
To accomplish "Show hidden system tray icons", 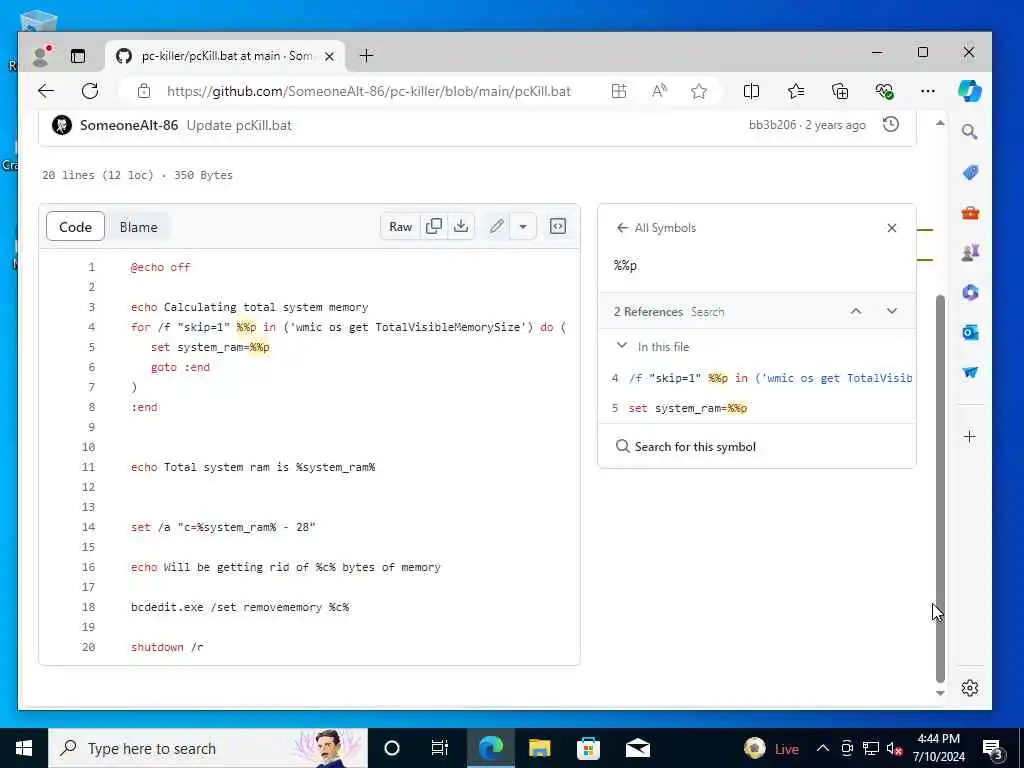I will click(823, 748).
